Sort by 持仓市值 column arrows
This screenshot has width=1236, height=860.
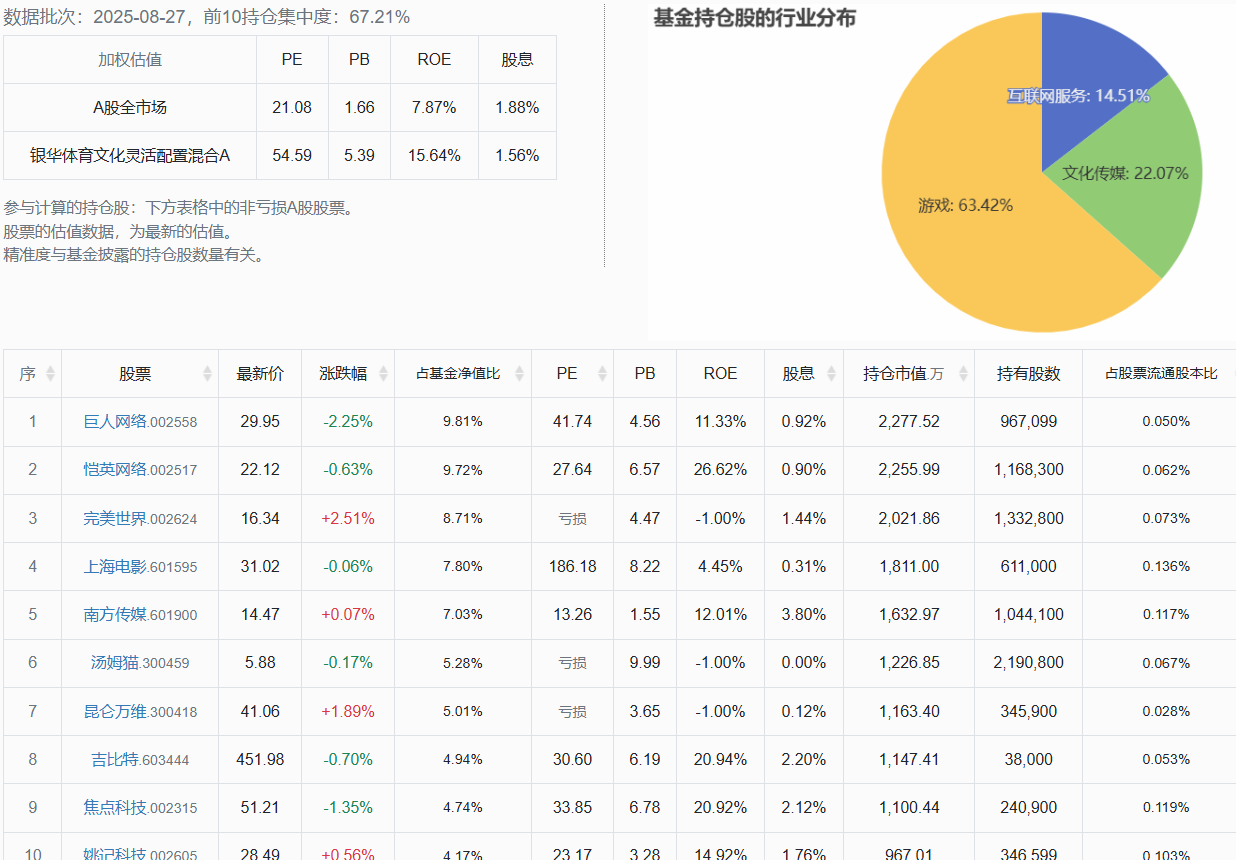[962, 374]
